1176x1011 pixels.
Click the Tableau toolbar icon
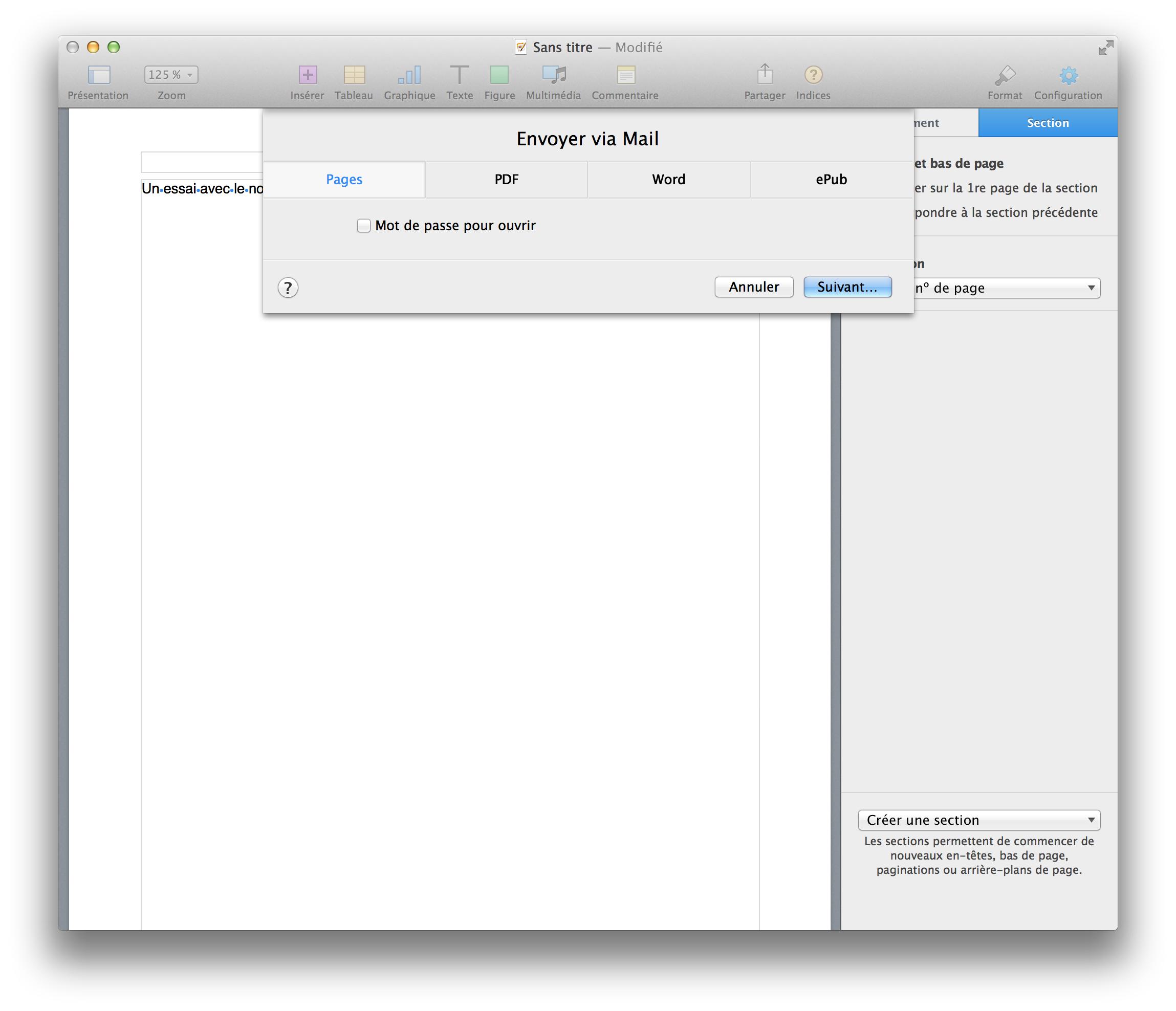point(354,75)
